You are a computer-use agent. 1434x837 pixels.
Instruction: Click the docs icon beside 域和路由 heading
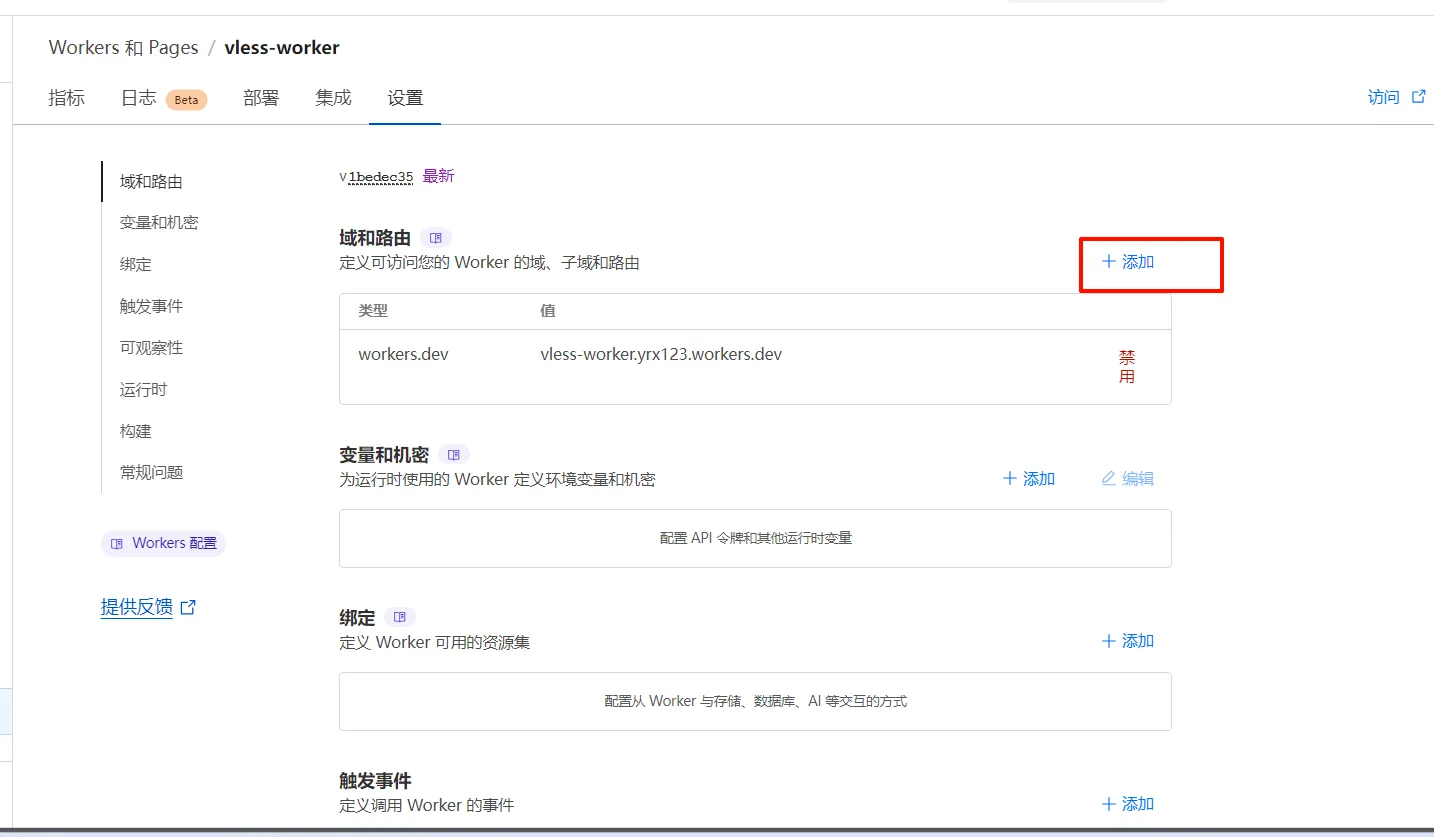[435, 238]
